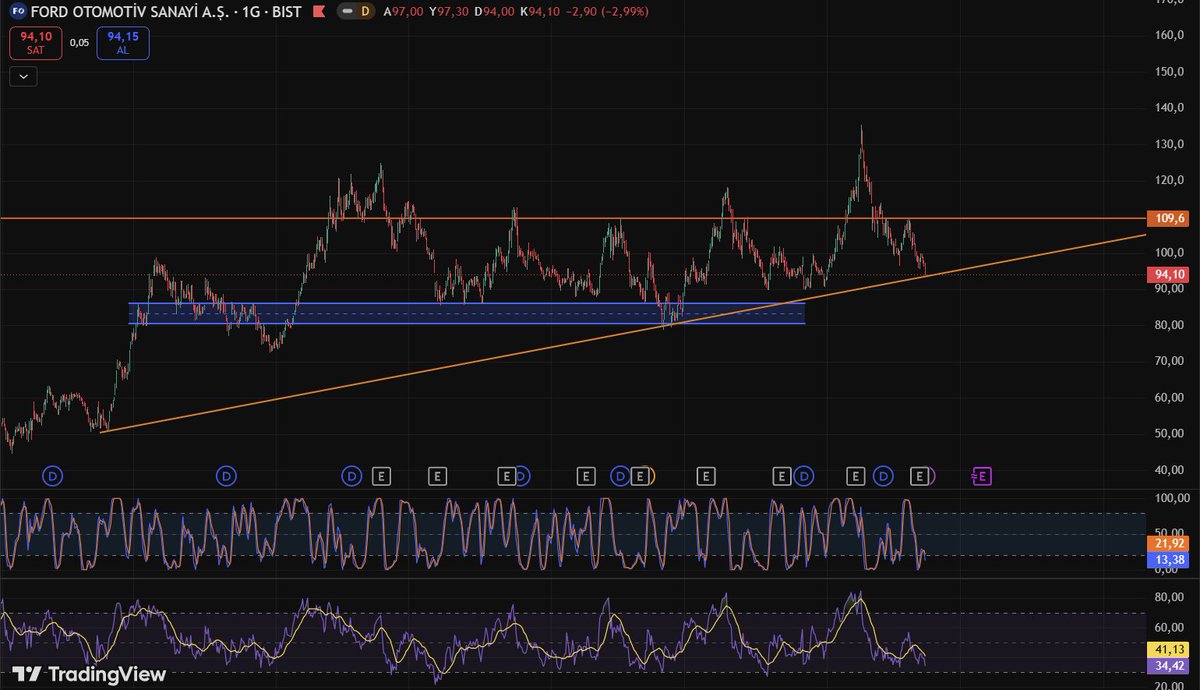Image resolution: width=1200 pixels, height=690 pixels.
Task: Click the orange D delayed-data indicator icon
Action: tap(365, 12)
